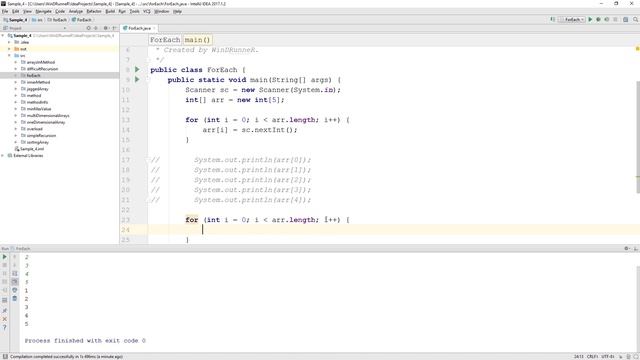
Task: Click UTF-8 encoding in status bar
Action: coord(608,357)
